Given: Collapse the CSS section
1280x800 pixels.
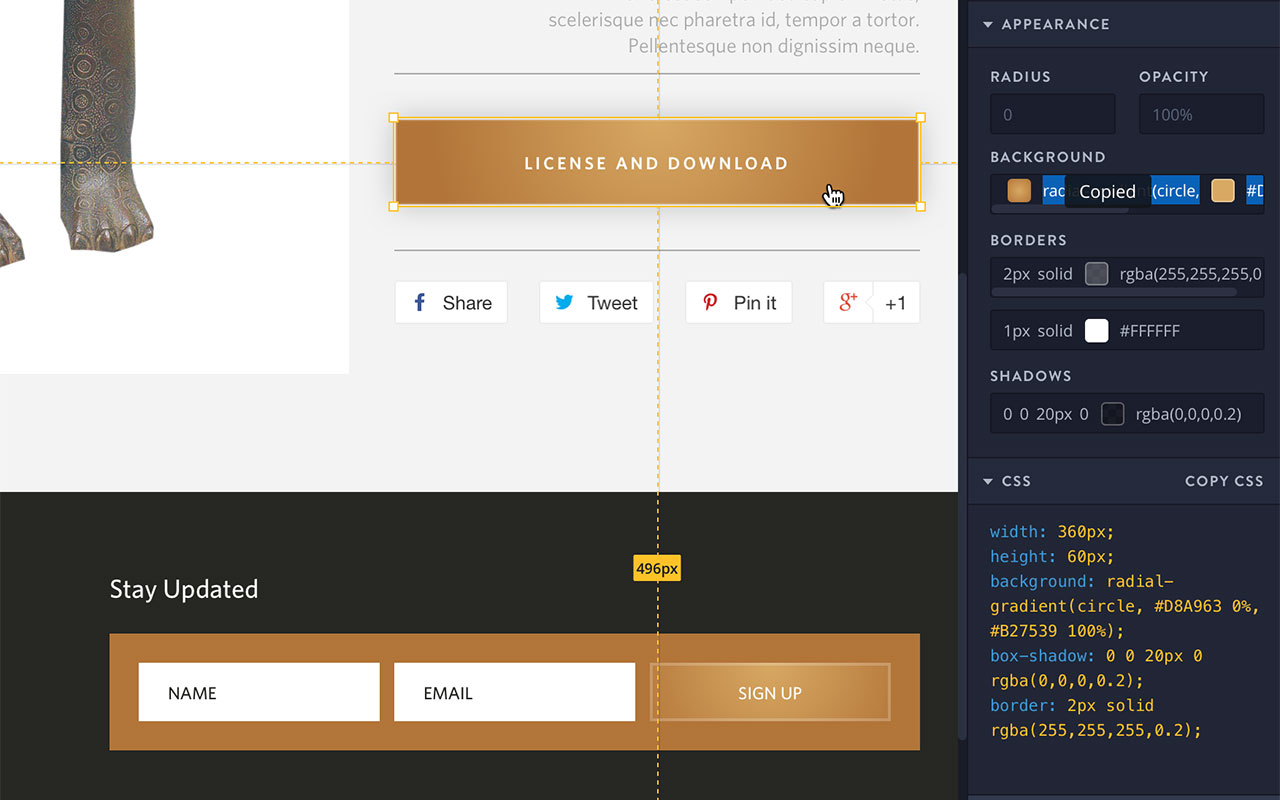Looking at the screenshot, I should tap(988, 481).
